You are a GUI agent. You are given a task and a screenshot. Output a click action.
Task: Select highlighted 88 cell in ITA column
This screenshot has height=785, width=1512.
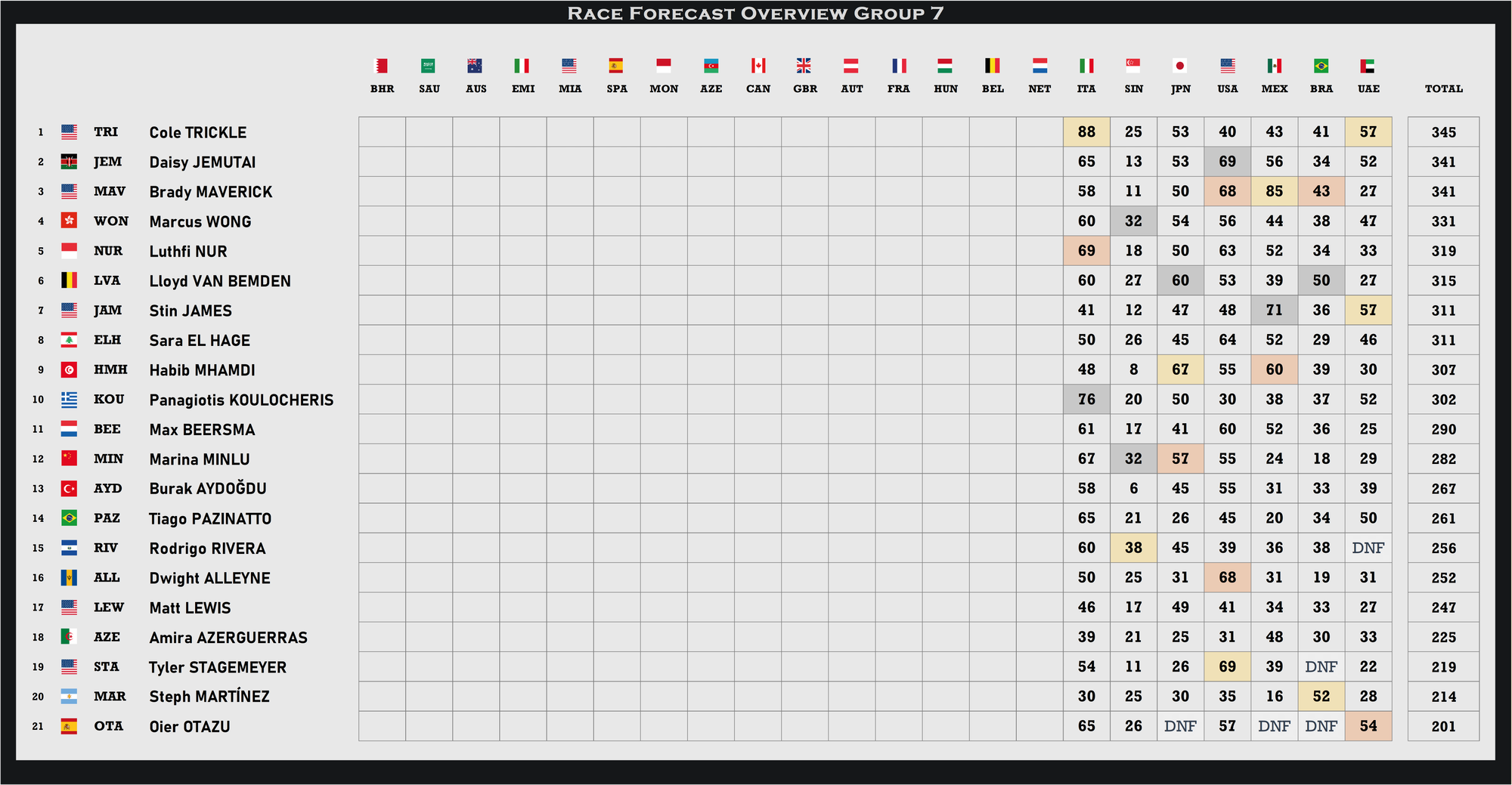point(1086,132)
